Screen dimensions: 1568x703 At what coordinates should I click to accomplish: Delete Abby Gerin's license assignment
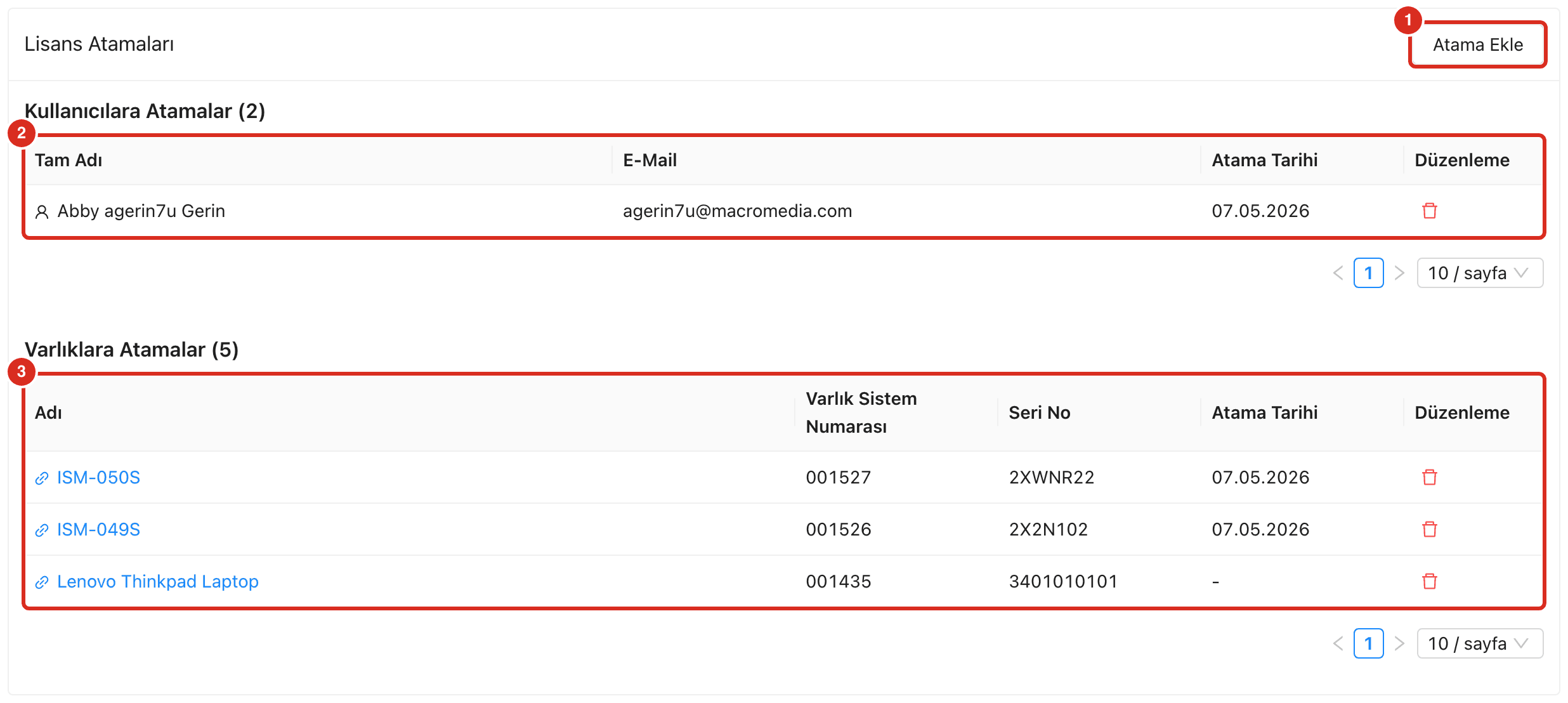(x=1429, y=211)
